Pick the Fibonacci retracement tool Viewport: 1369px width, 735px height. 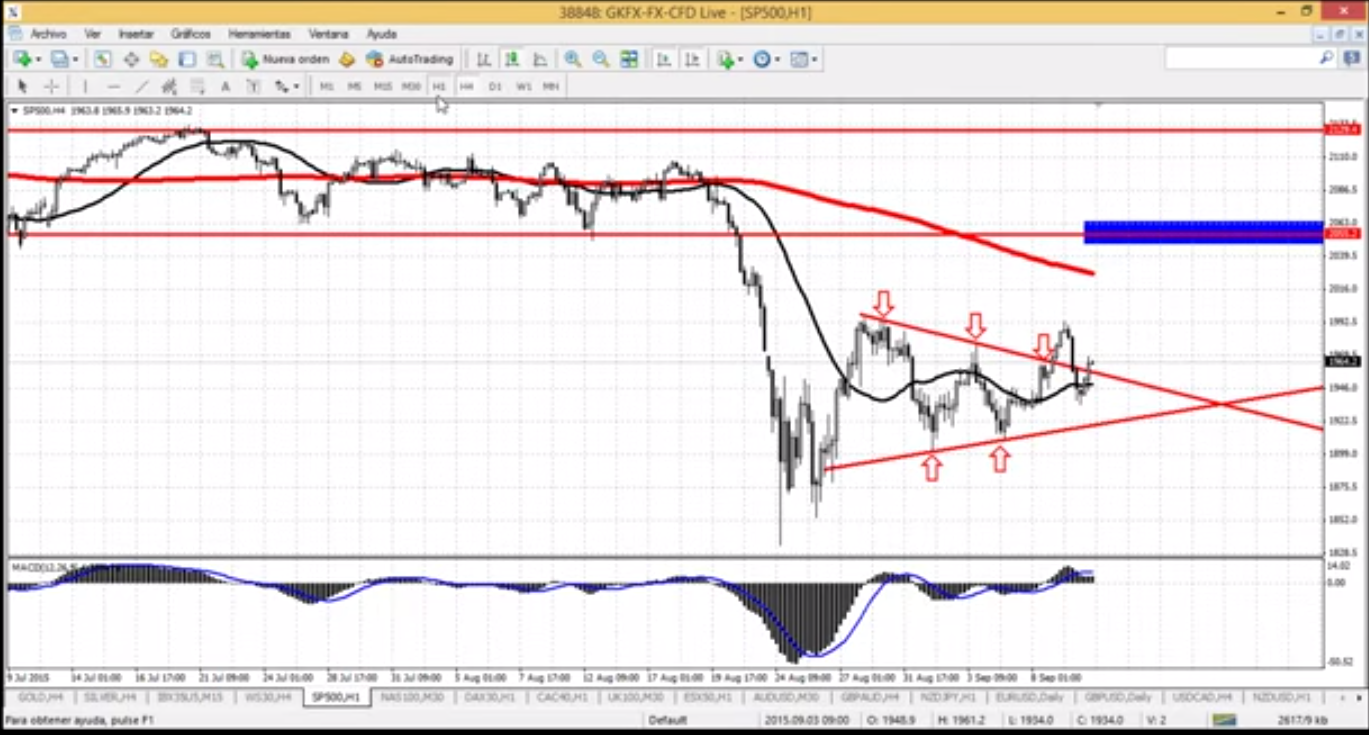click(x=197, y=86)
